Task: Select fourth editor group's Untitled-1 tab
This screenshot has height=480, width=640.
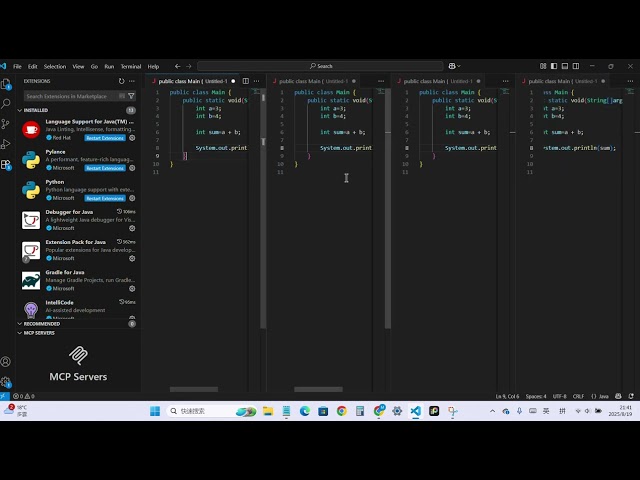Action: [563, 81]
